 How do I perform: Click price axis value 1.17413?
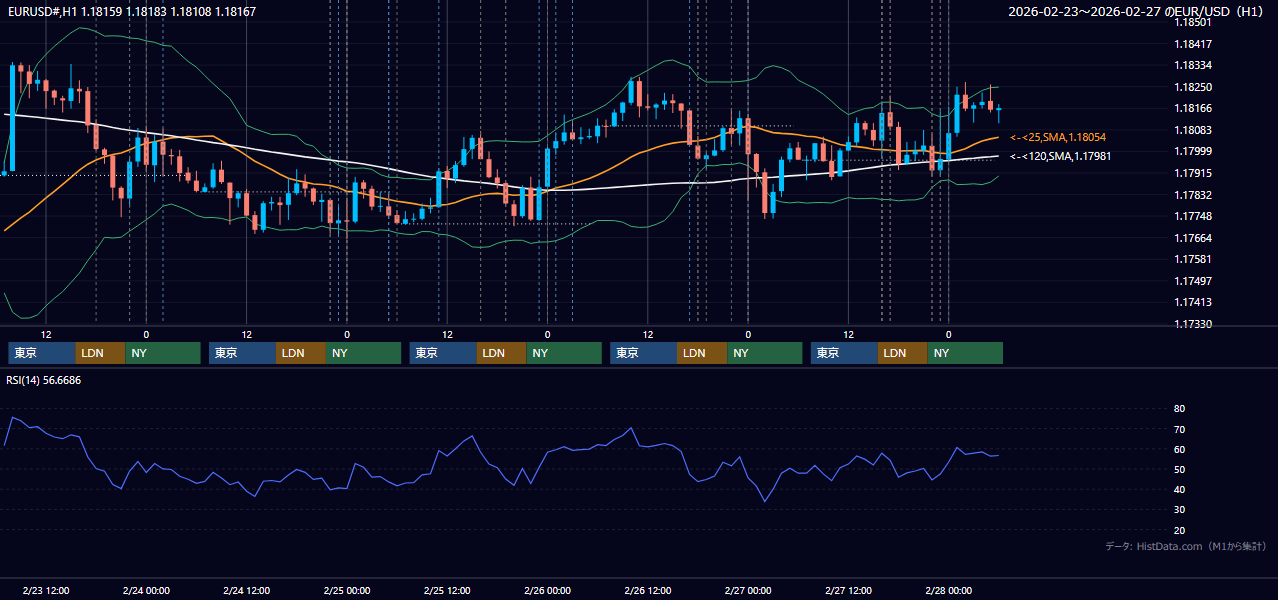coord(1192,302)
